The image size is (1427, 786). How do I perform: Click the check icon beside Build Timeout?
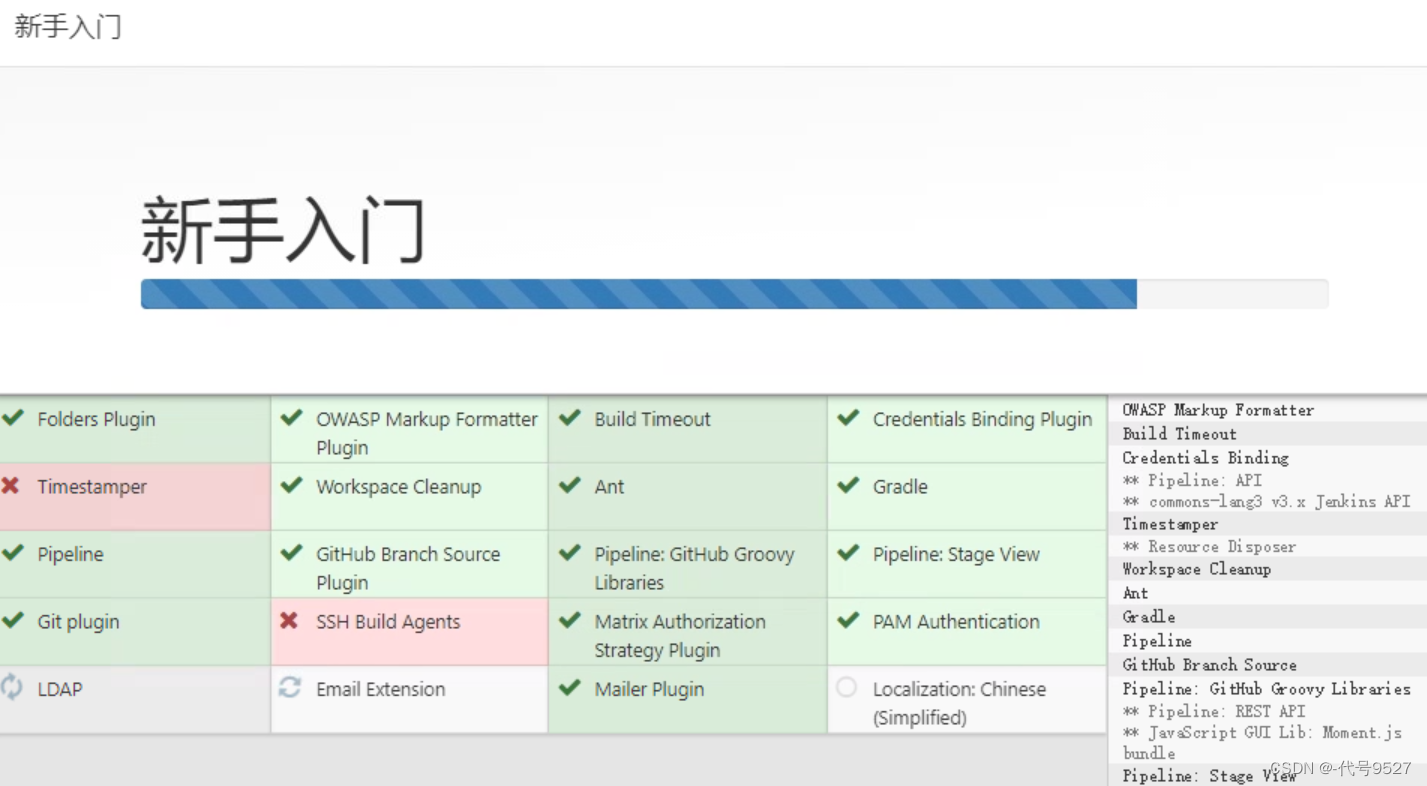coord(570,418)
